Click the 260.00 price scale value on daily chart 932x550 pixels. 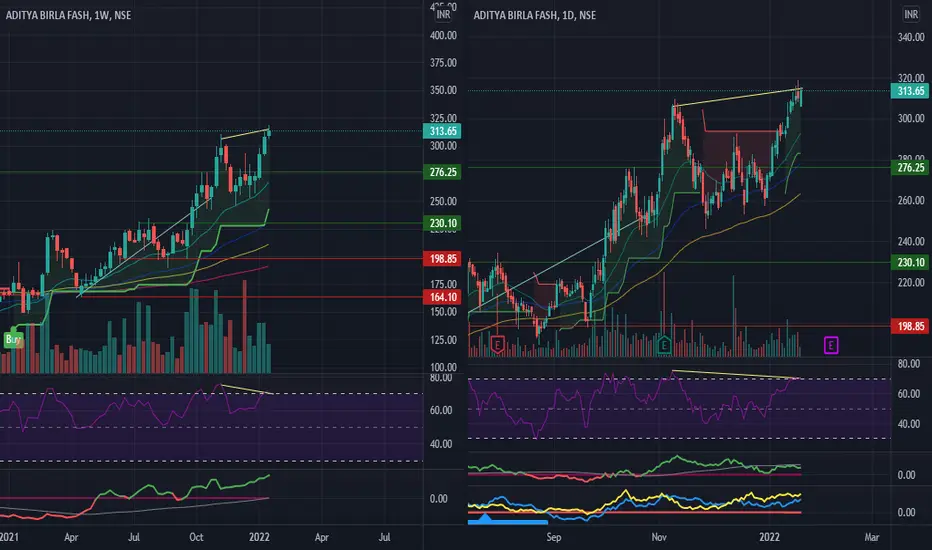(911, 200)
